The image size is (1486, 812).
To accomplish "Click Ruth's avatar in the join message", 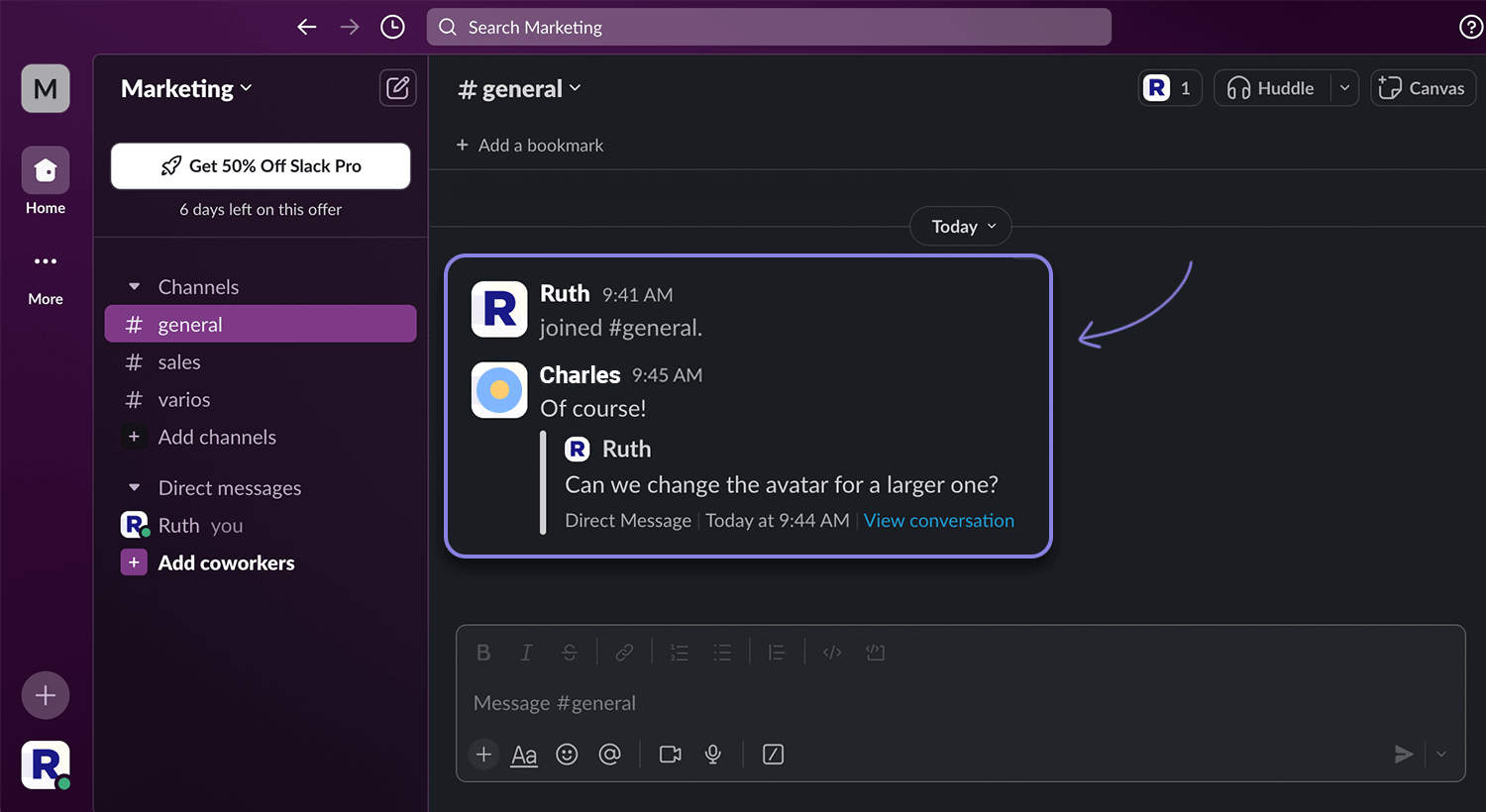I will point(499,310).
